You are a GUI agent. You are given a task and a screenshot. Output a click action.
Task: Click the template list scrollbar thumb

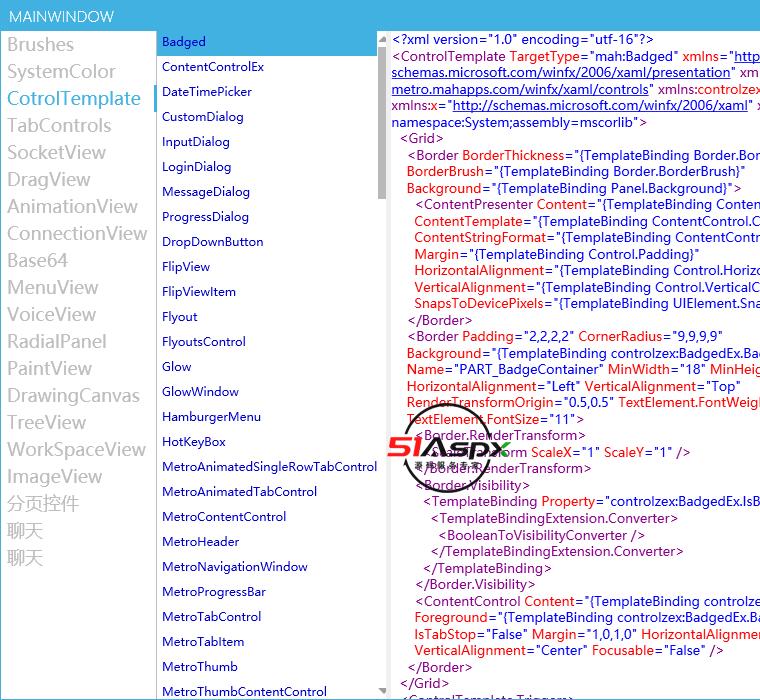[382, 122]
